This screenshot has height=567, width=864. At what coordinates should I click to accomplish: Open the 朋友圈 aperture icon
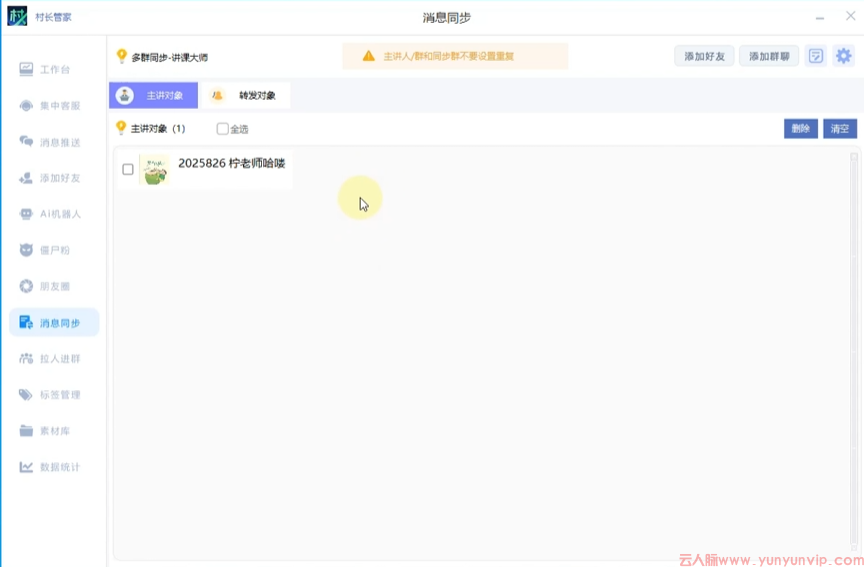coord(26,286)
